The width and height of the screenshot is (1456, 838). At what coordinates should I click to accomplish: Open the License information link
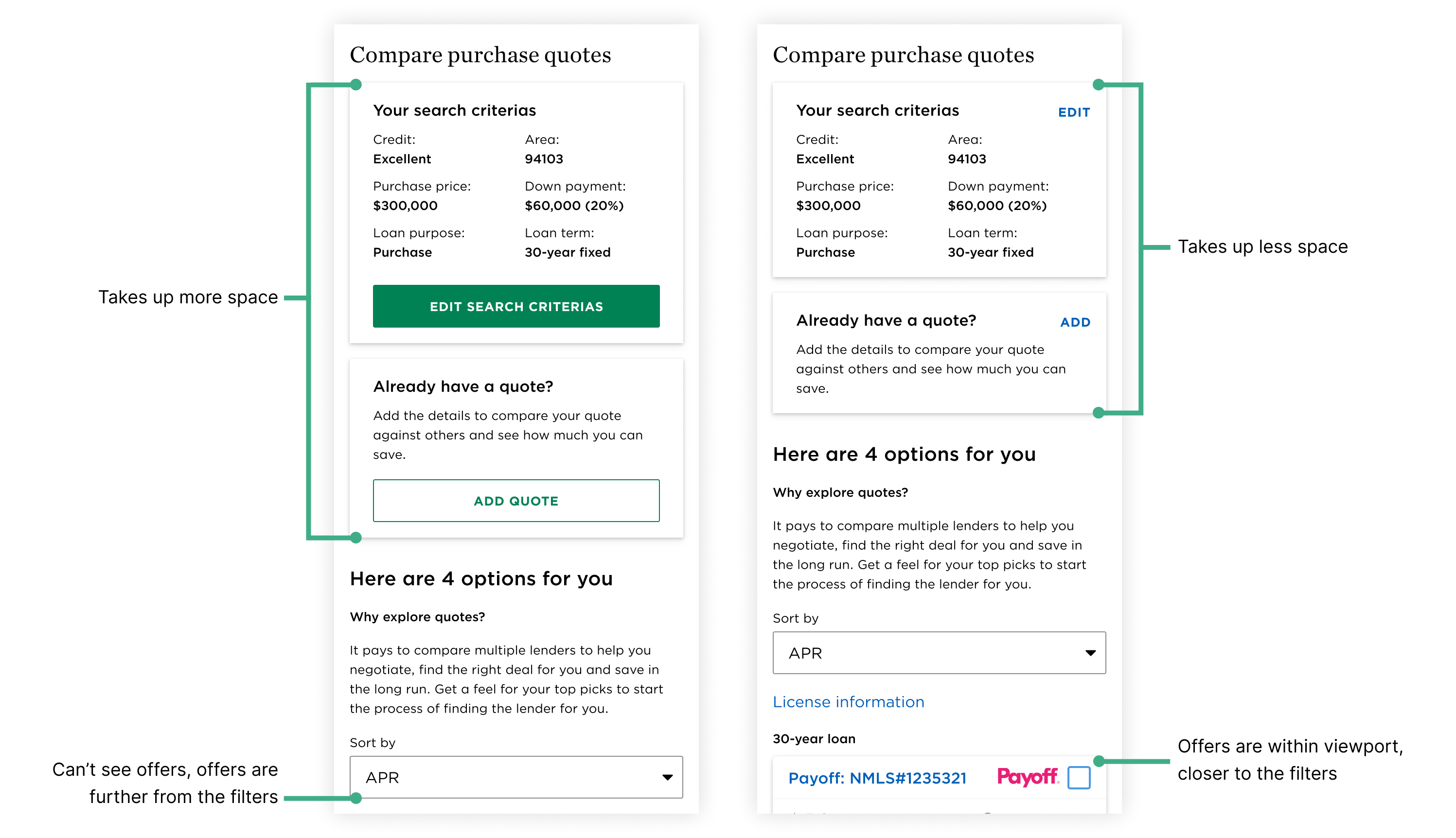[848, 701]
